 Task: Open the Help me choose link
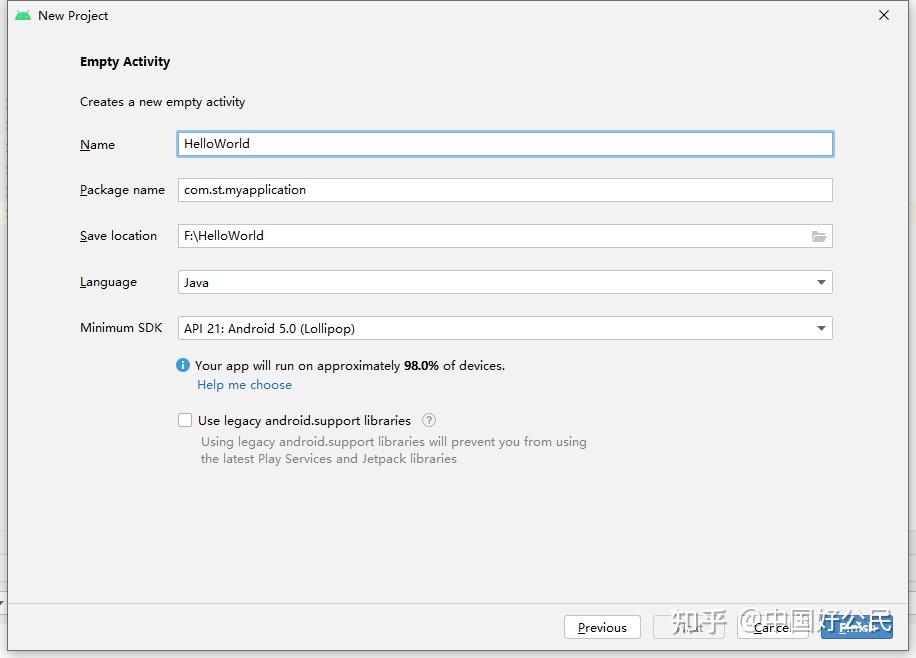(x=245, y=385)
